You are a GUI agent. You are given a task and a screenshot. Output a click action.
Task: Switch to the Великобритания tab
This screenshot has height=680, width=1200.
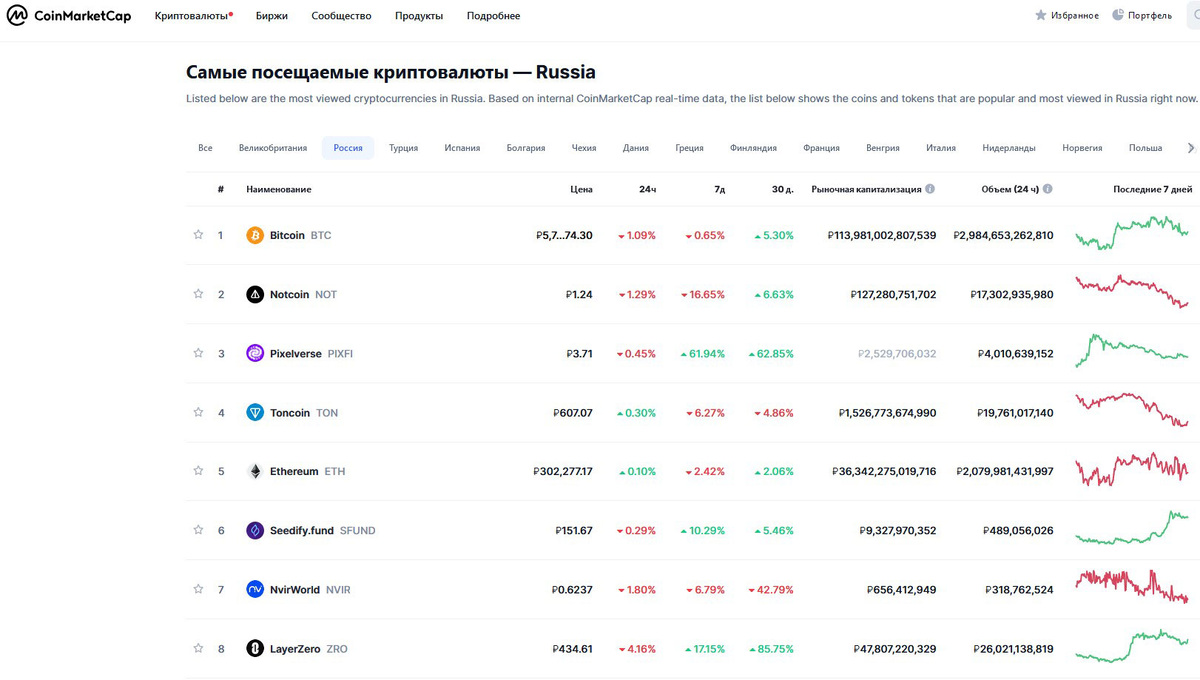tap(273, 148)
